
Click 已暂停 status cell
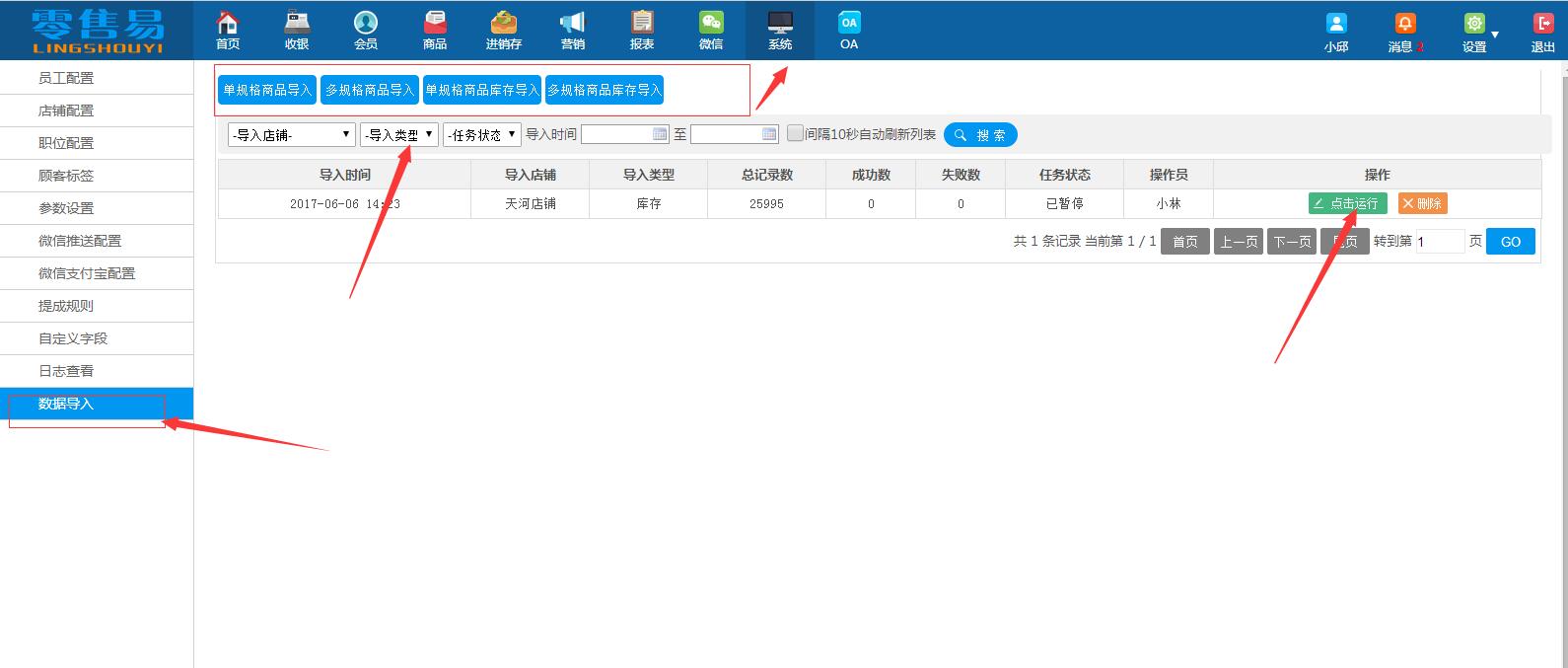click(x=1065, y=203)
